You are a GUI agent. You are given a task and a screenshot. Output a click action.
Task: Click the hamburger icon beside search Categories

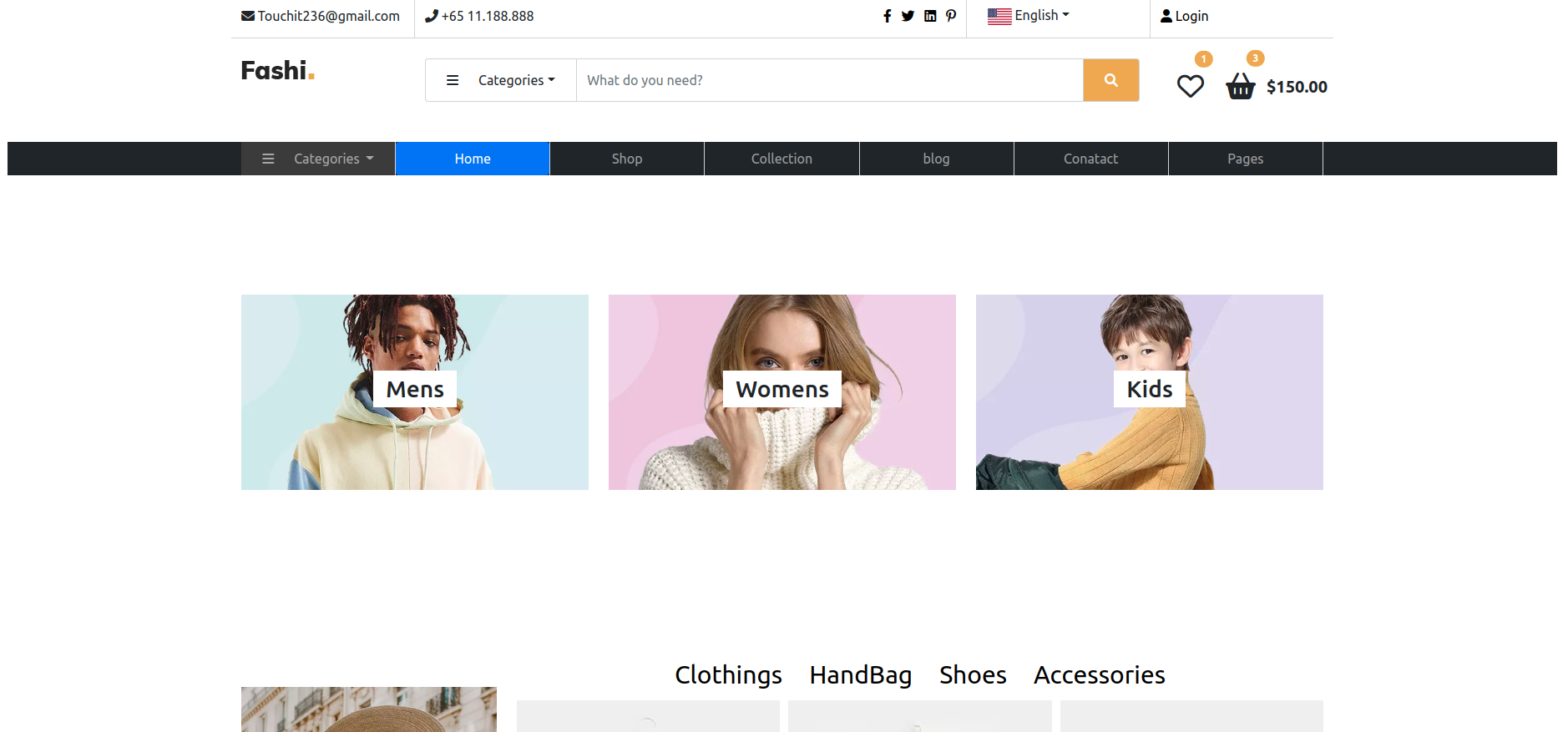point(453,80)
